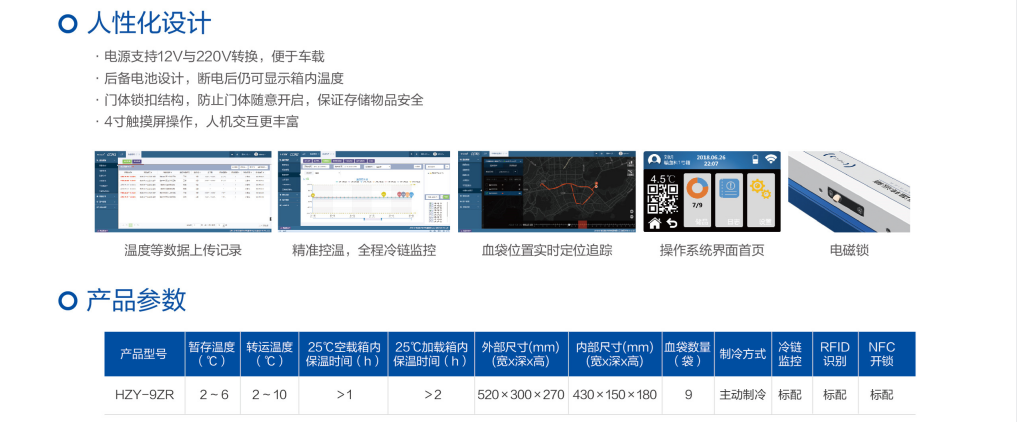Click the 门体锁扣结构 bullet line

pyautogui.click(x=263, y=100)
